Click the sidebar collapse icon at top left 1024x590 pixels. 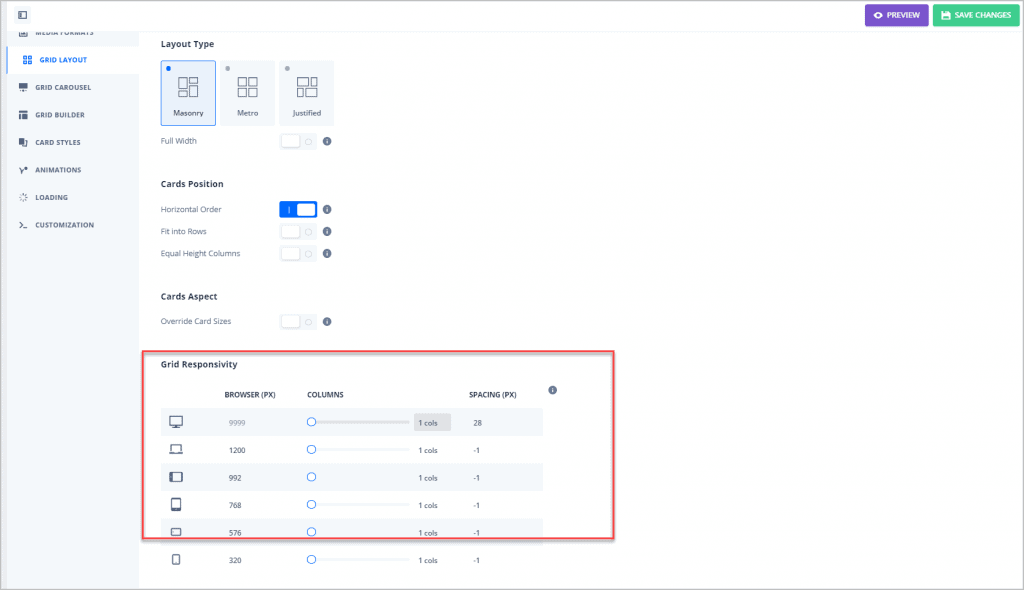pyautogui.click(x=23, y=15)
